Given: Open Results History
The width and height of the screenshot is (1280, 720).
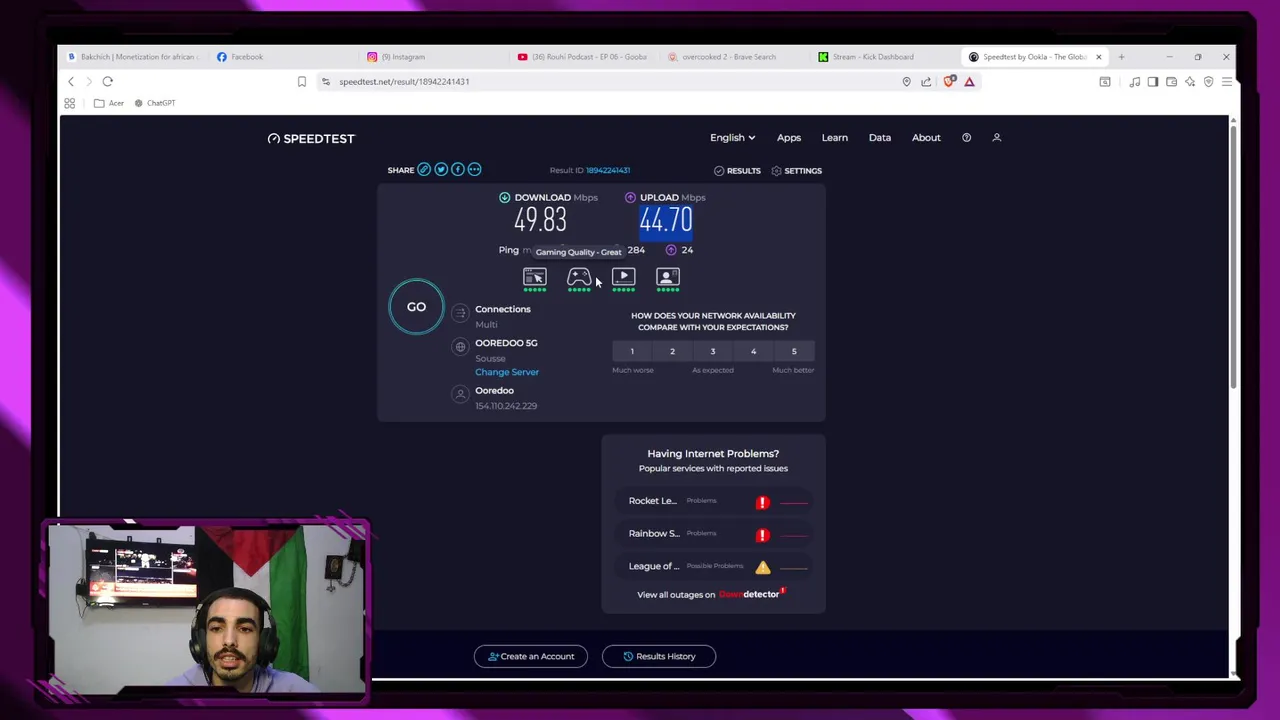Looking at the screenshot, I should [x=659, y=657].
